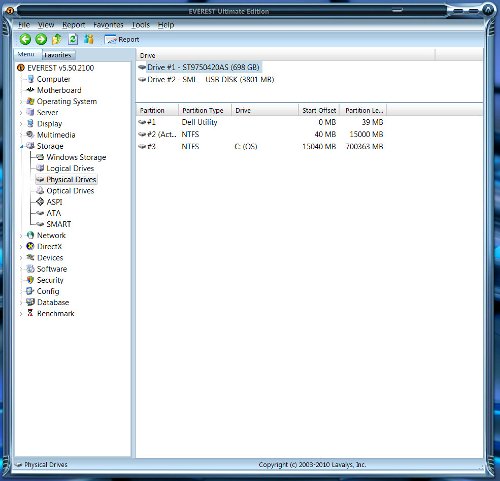Expand the Server node
The image size is (500, 481).
(21, 113)
